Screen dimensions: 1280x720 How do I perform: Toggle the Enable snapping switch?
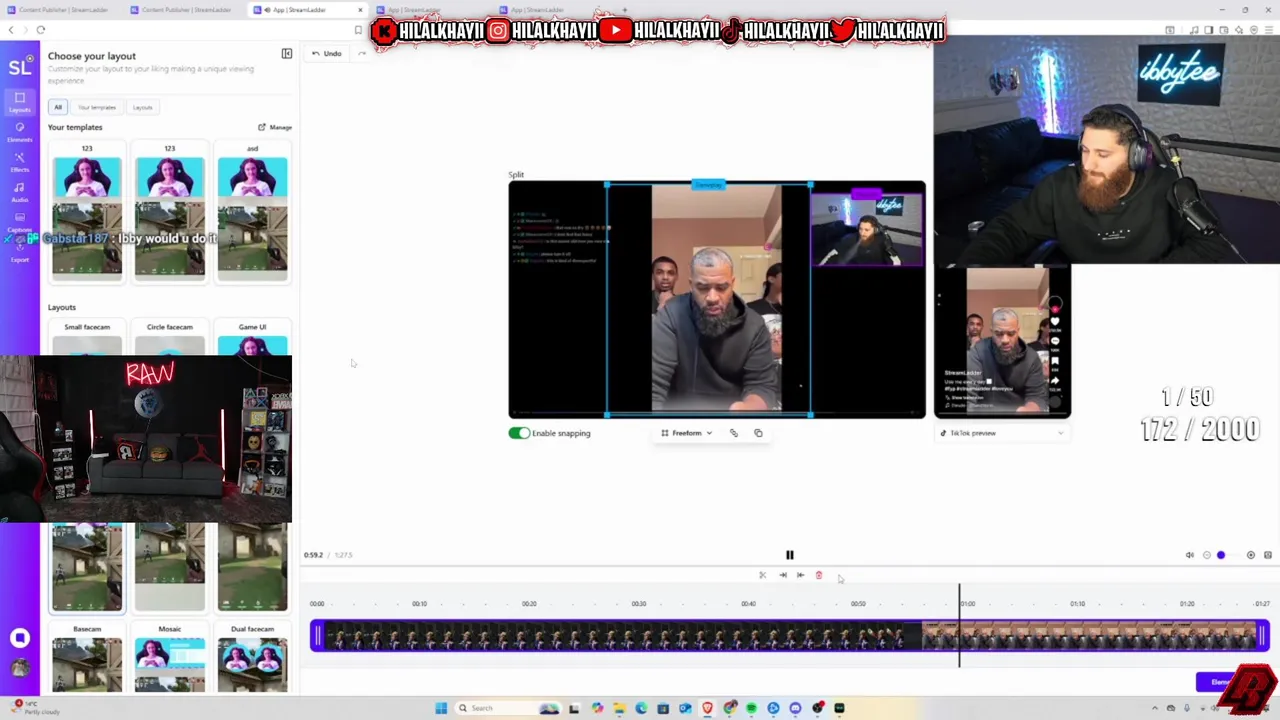[x=519, y=433]
